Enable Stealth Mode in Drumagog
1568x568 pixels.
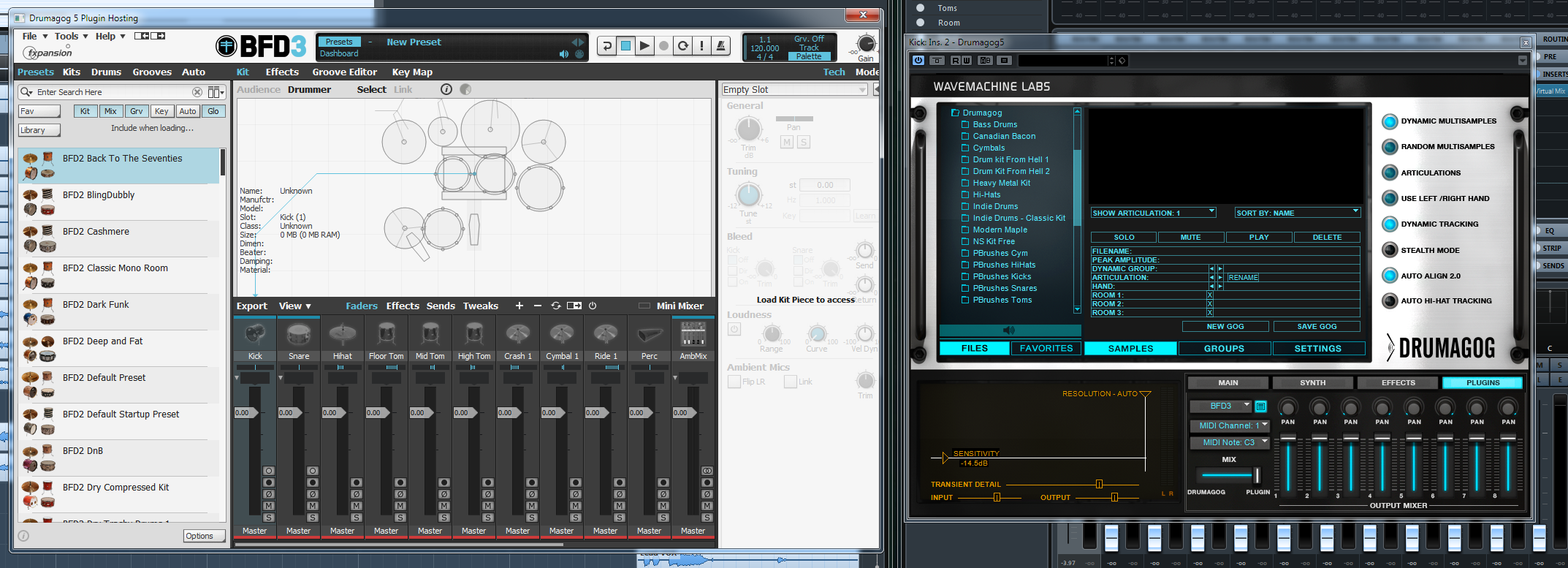point(1390,250)
